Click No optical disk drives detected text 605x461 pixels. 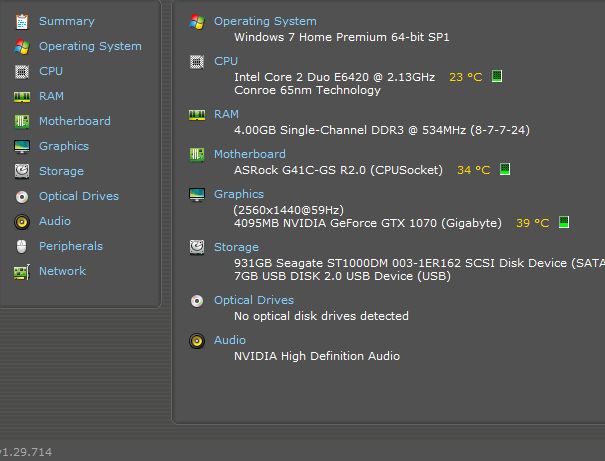[x=321, y=316]
